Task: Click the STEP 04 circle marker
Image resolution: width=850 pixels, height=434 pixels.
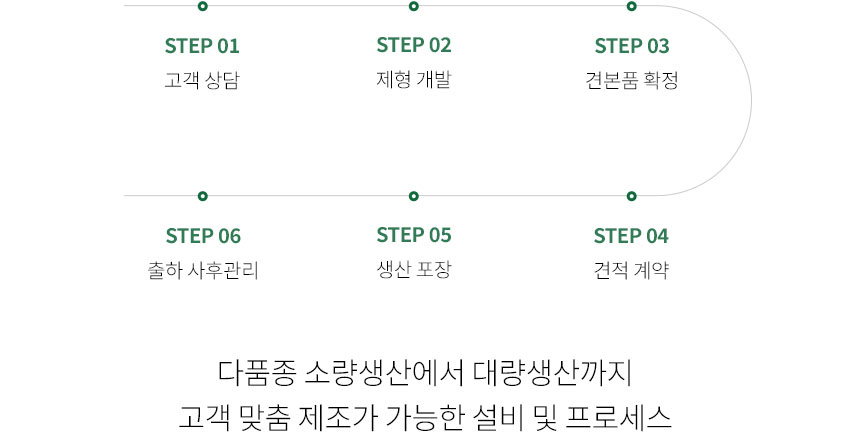Action: 632,196
